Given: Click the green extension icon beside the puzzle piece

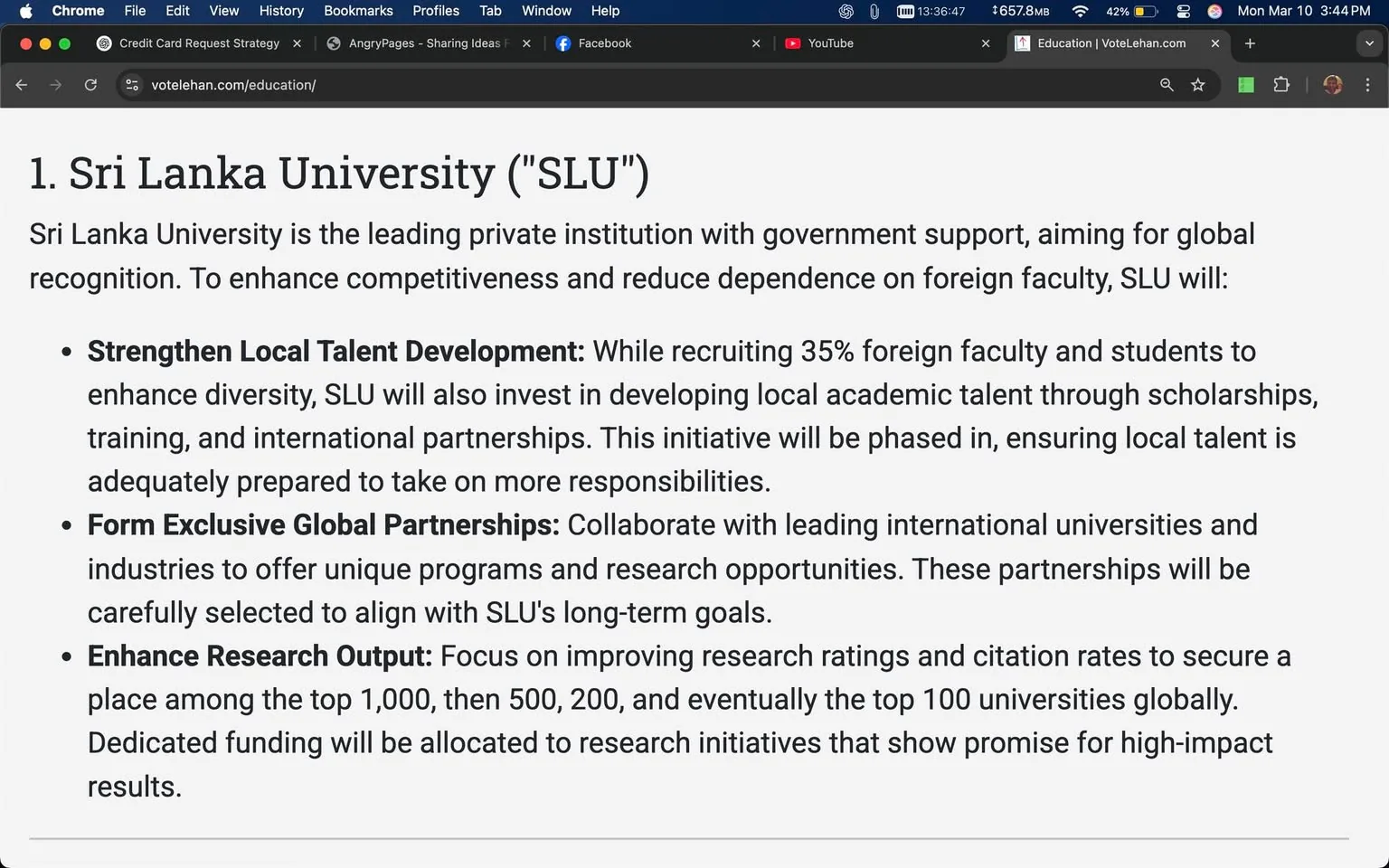Looking at the screenshot, I should (x=1245, y=84).
